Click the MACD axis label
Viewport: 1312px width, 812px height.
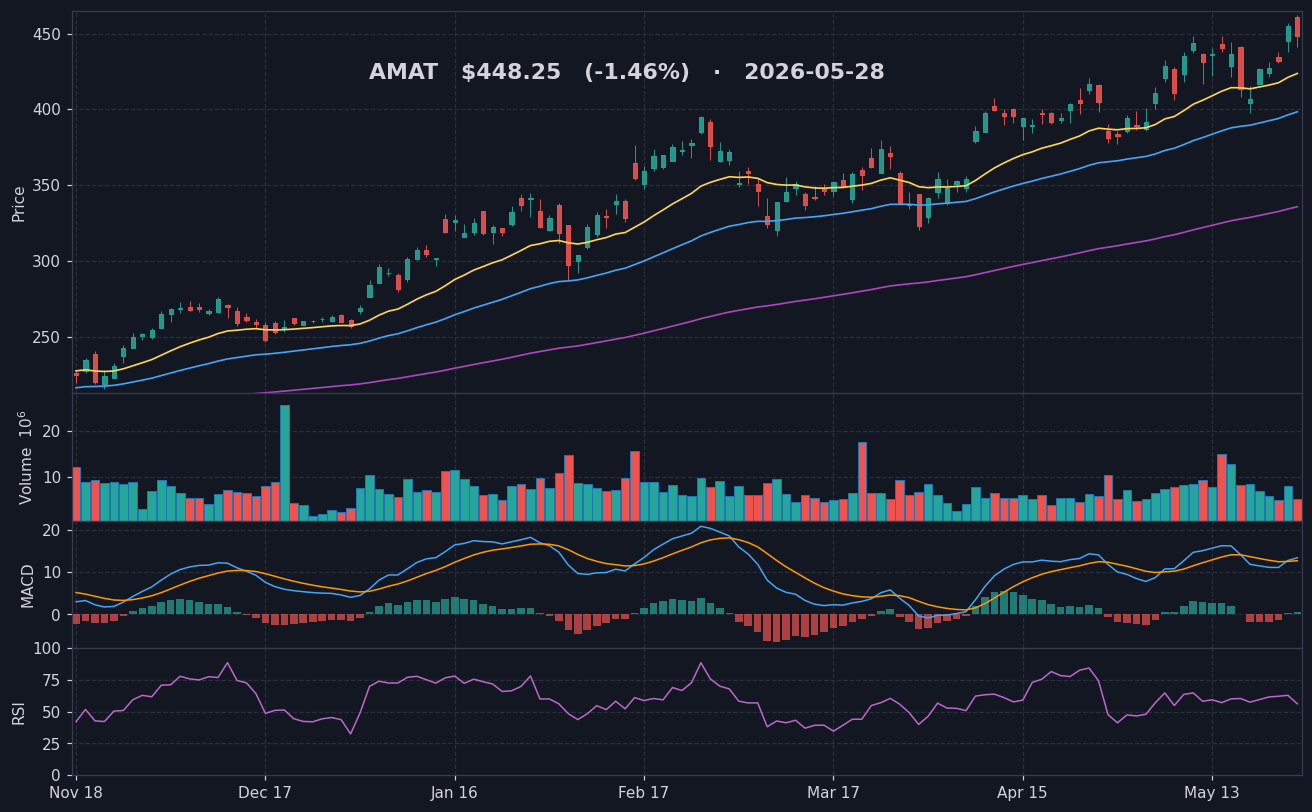tap(27, 585)
